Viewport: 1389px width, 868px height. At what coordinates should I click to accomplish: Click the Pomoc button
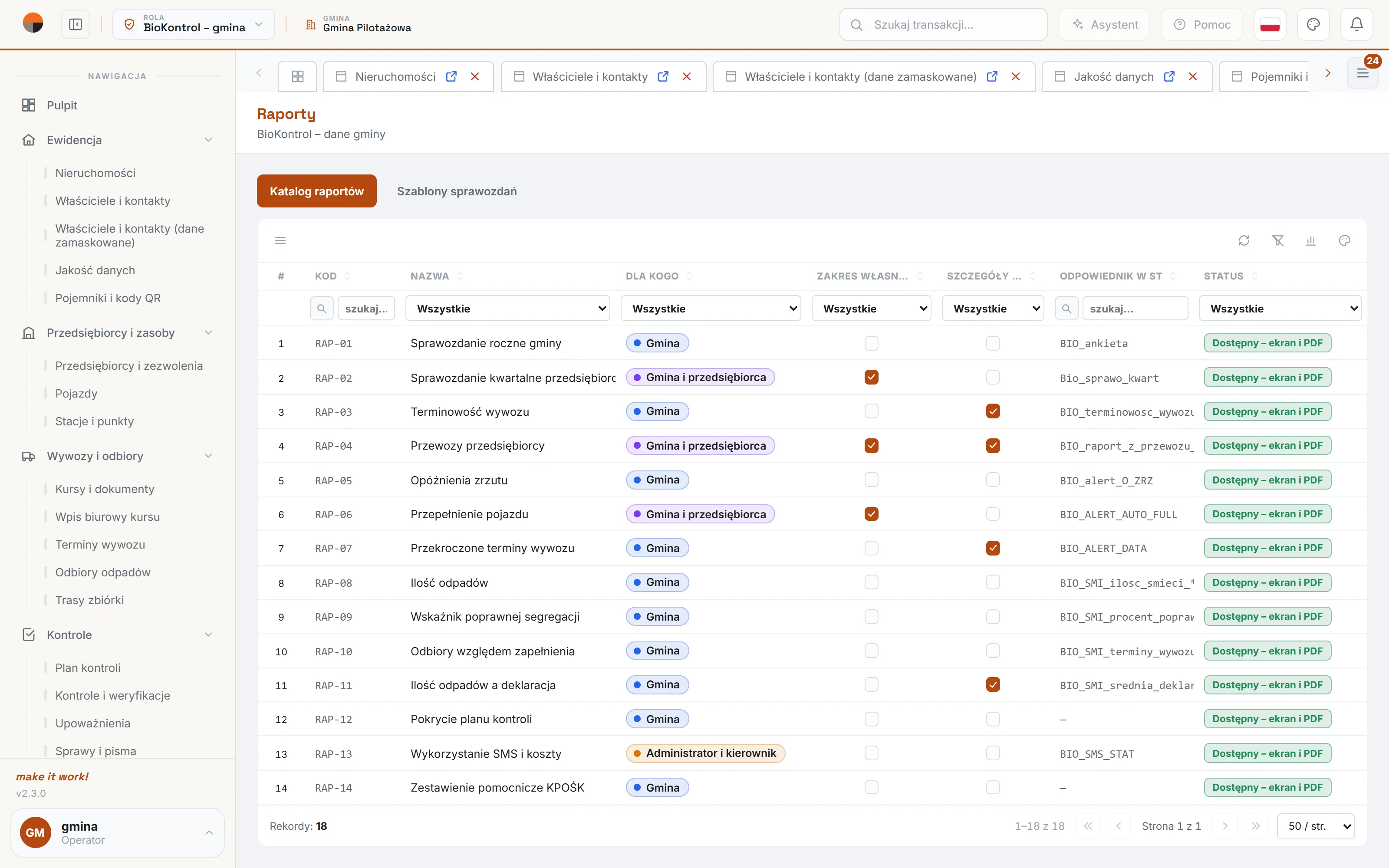[1202, 25]
